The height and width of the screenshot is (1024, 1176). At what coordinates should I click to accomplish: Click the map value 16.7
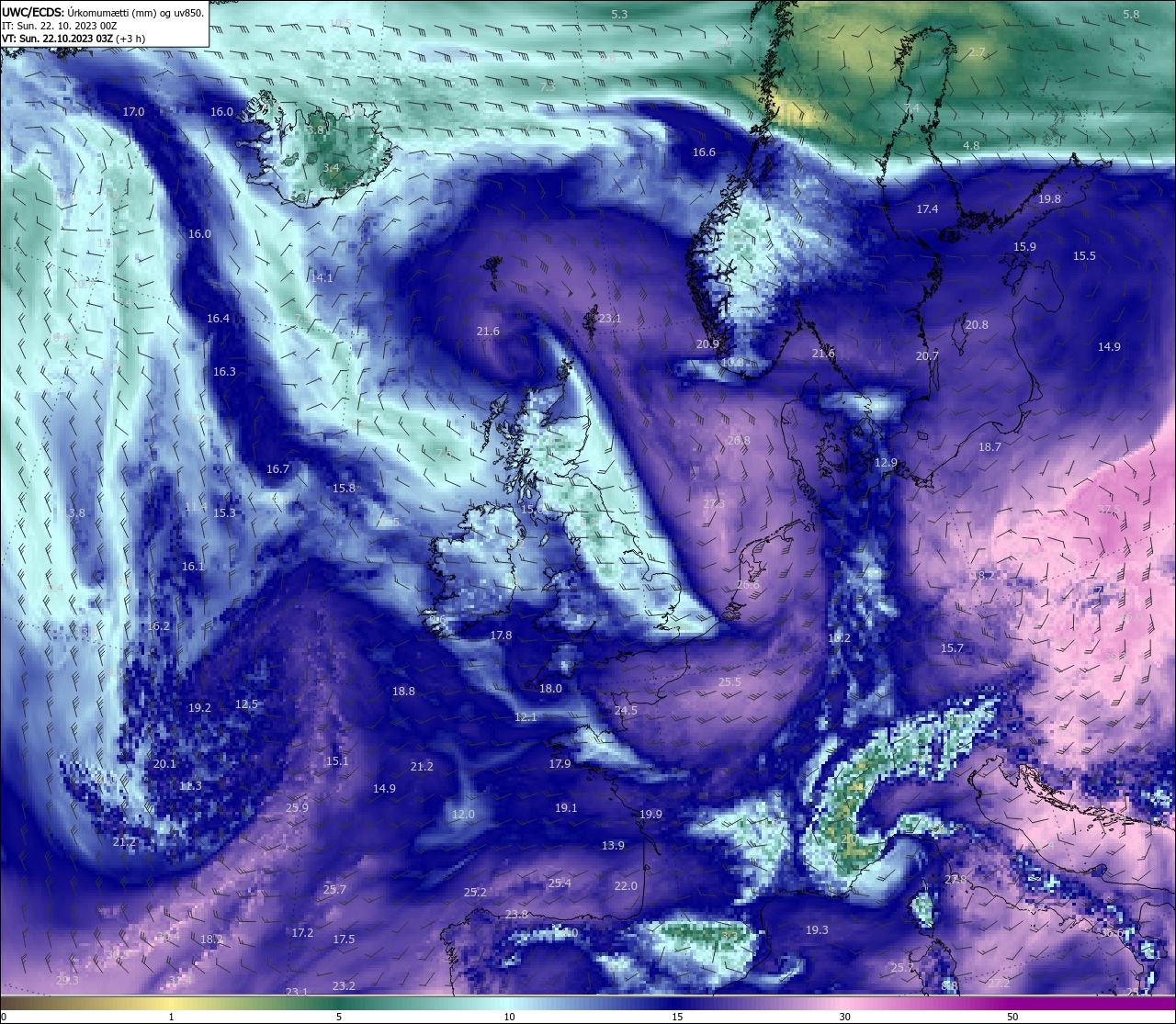point(277,469)
